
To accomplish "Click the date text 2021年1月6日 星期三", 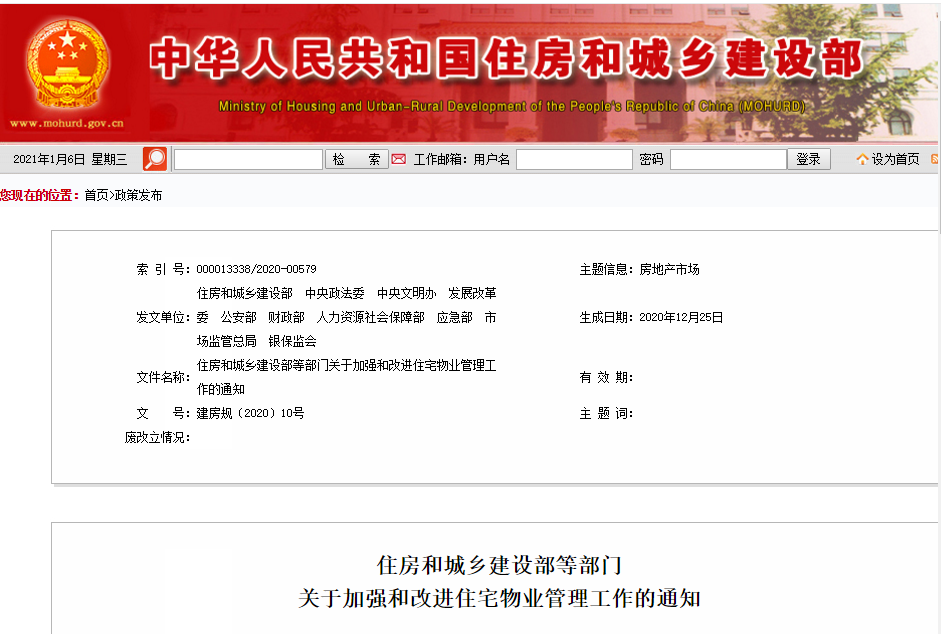I will (70, 159).
